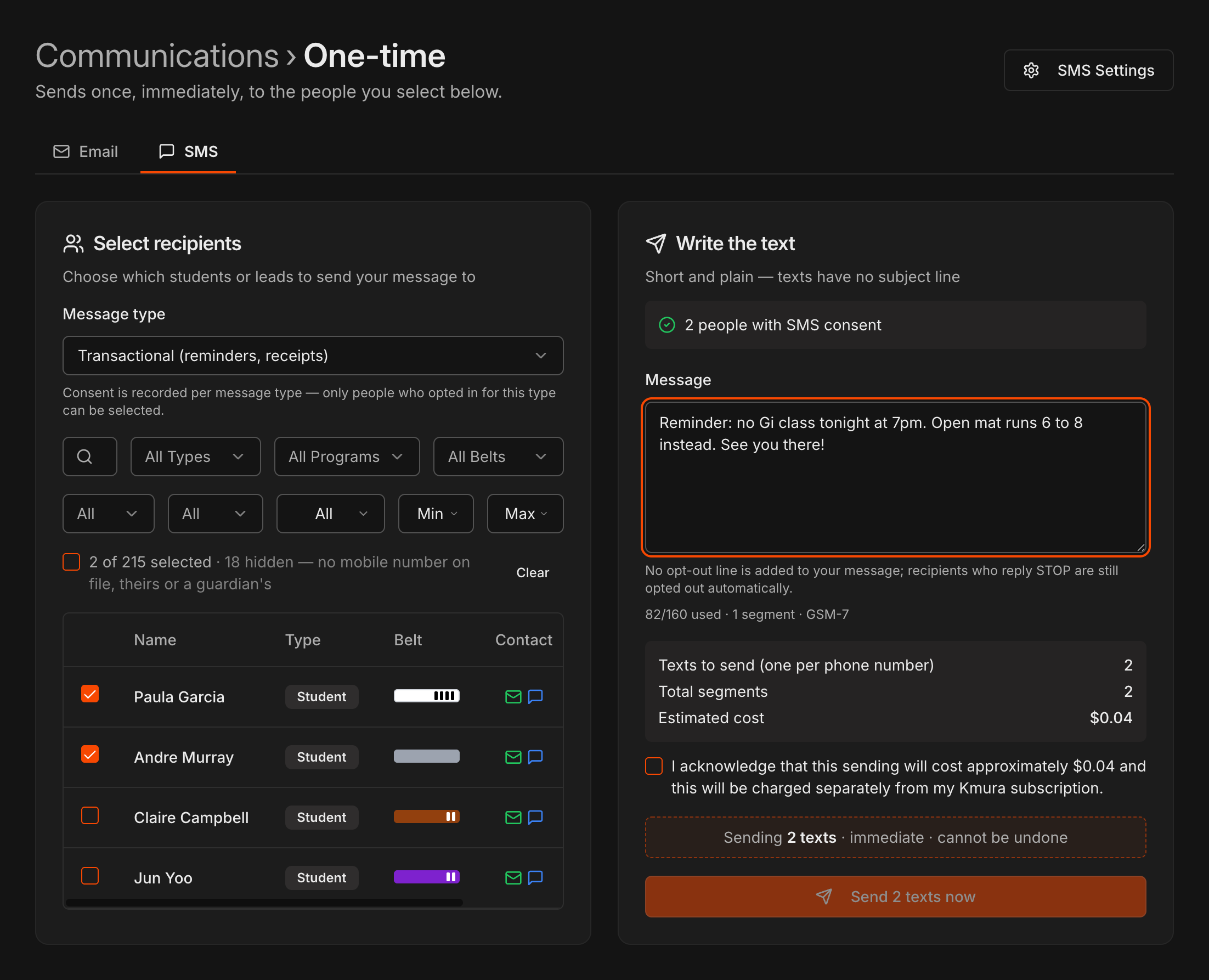The height and width of the screenshot is (980, 1209).
Task: Click the envelope icon on the Email tab
Action: [61, 151]
